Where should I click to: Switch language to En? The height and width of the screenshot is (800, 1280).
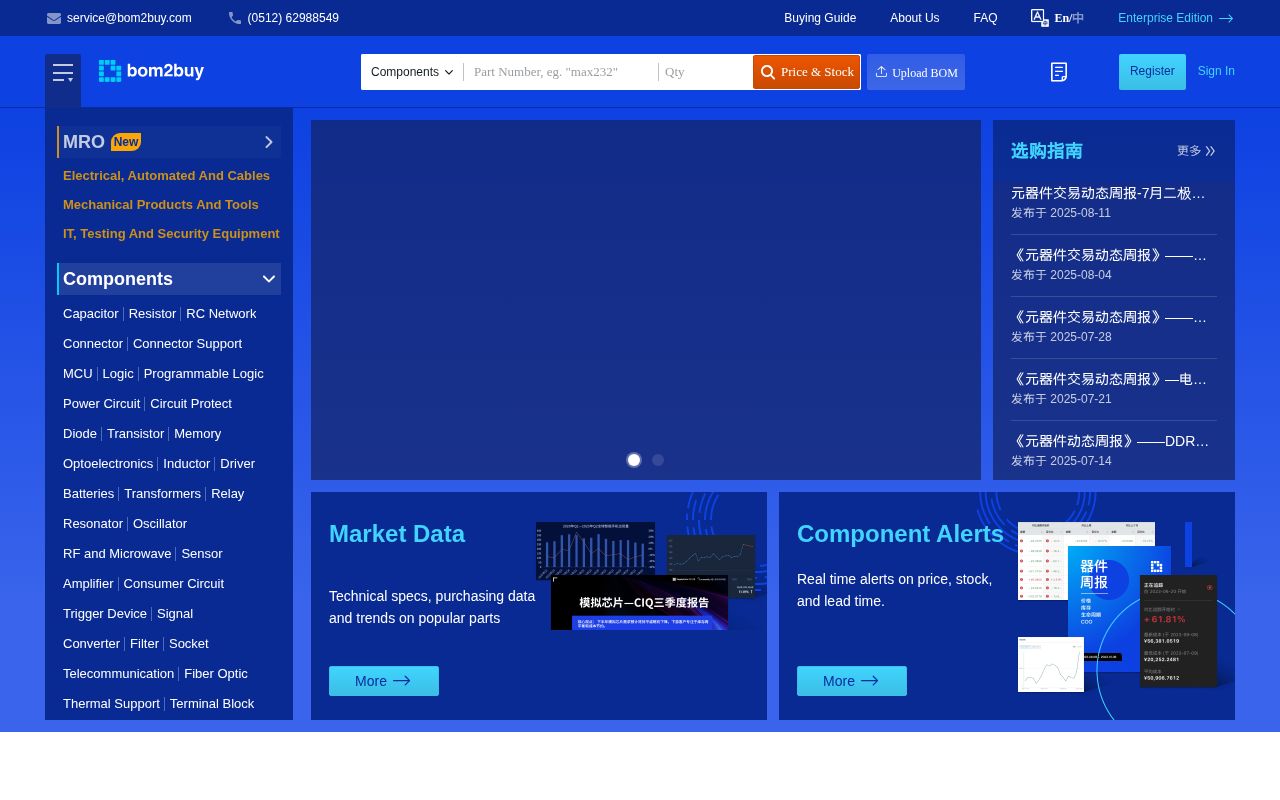tap(1062, 18)
